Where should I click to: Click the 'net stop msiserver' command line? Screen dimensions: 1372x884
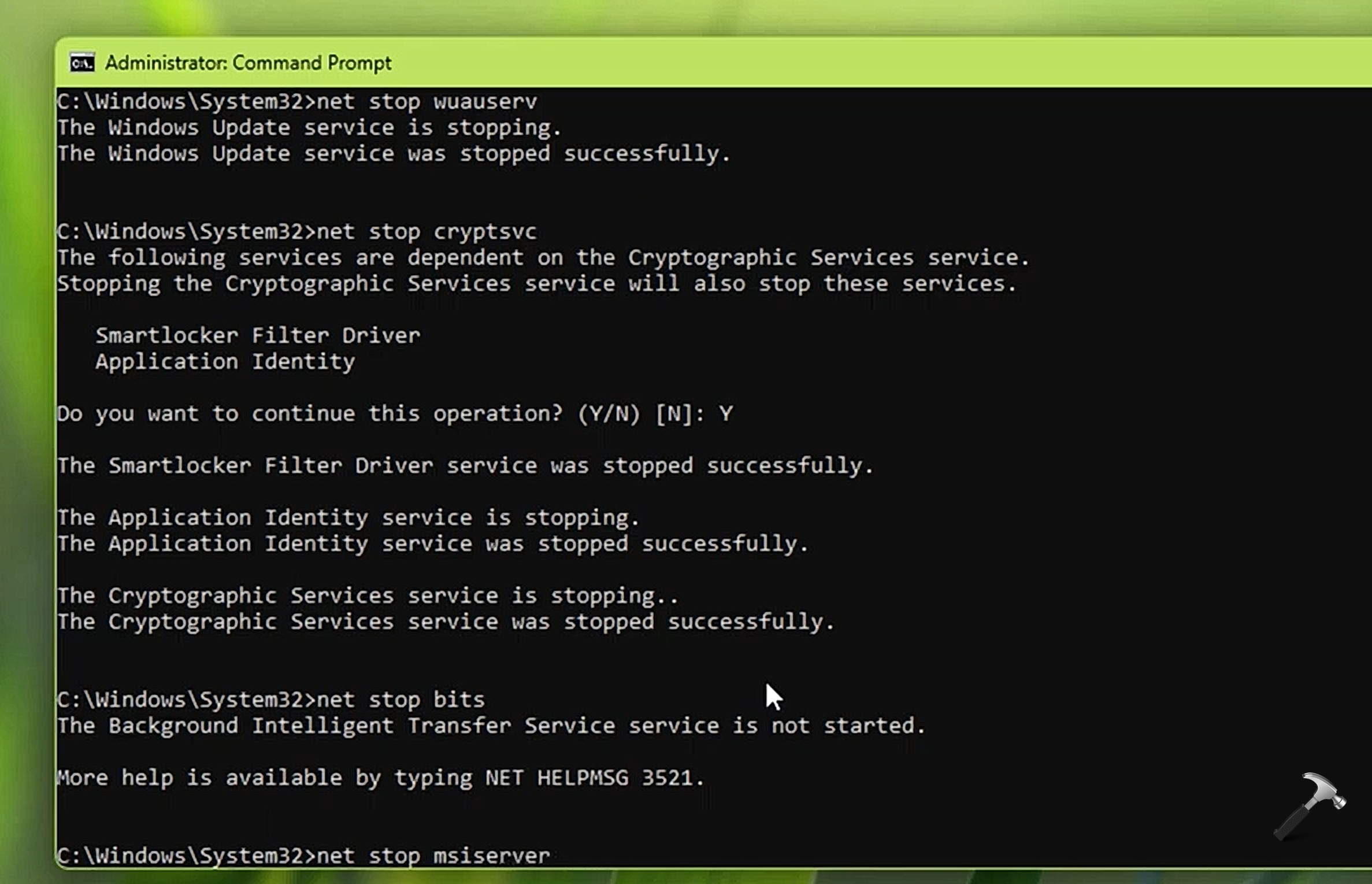pos(303,856)
